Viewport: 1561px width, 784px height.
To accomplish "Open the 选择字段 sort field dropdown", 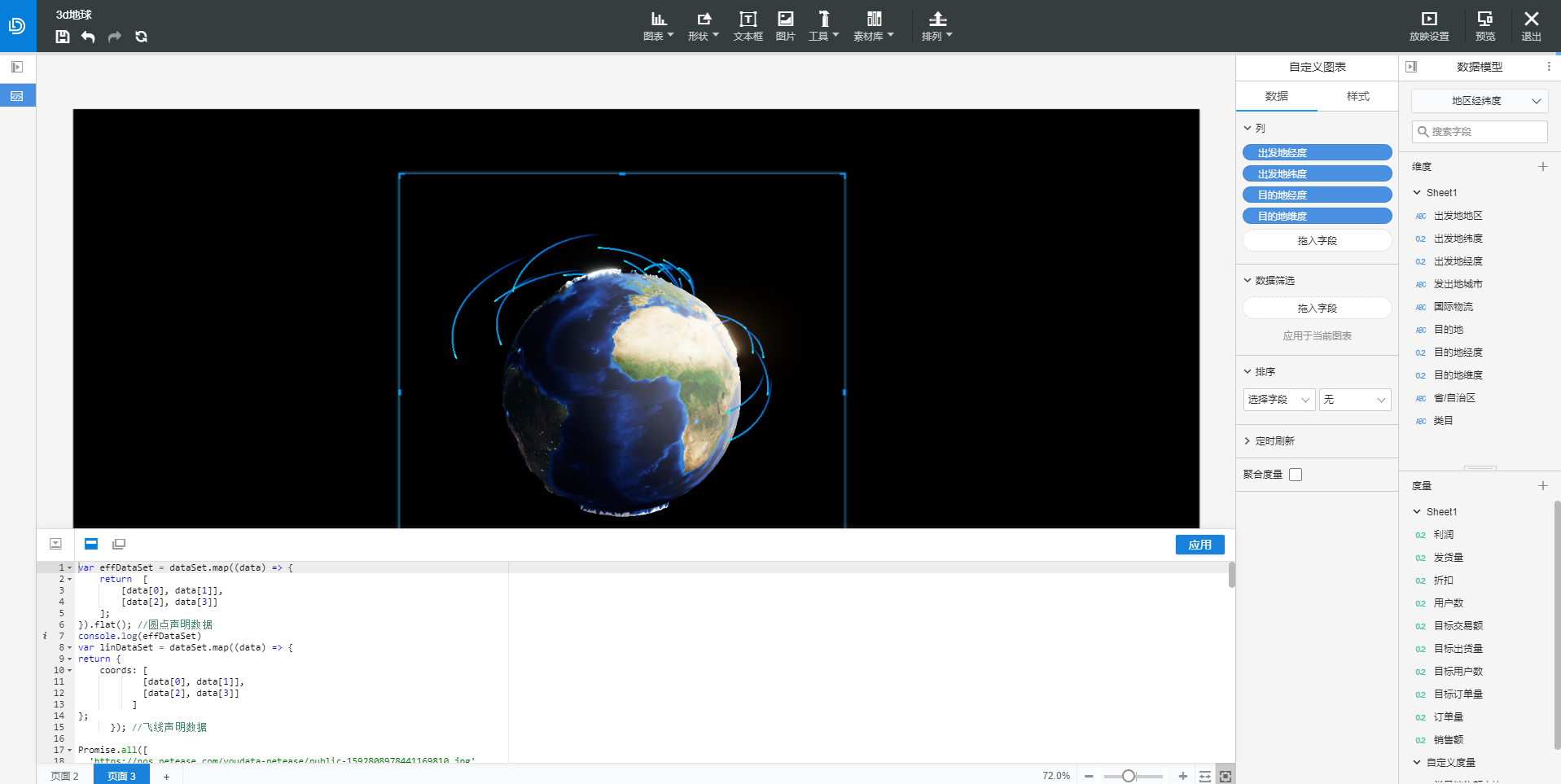I will 1278,400.
